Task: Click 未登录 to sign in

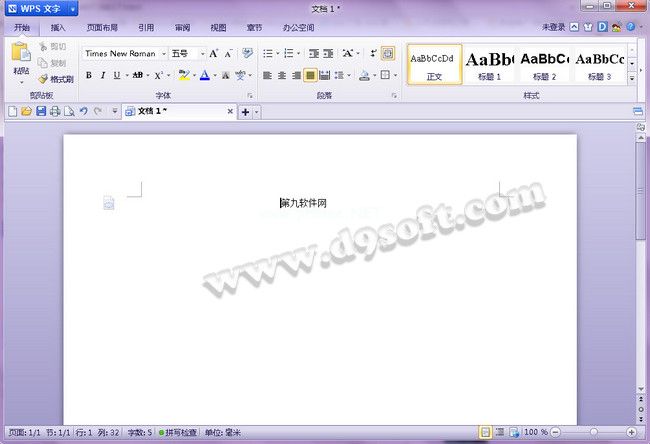Action: (x=556, y=27)
